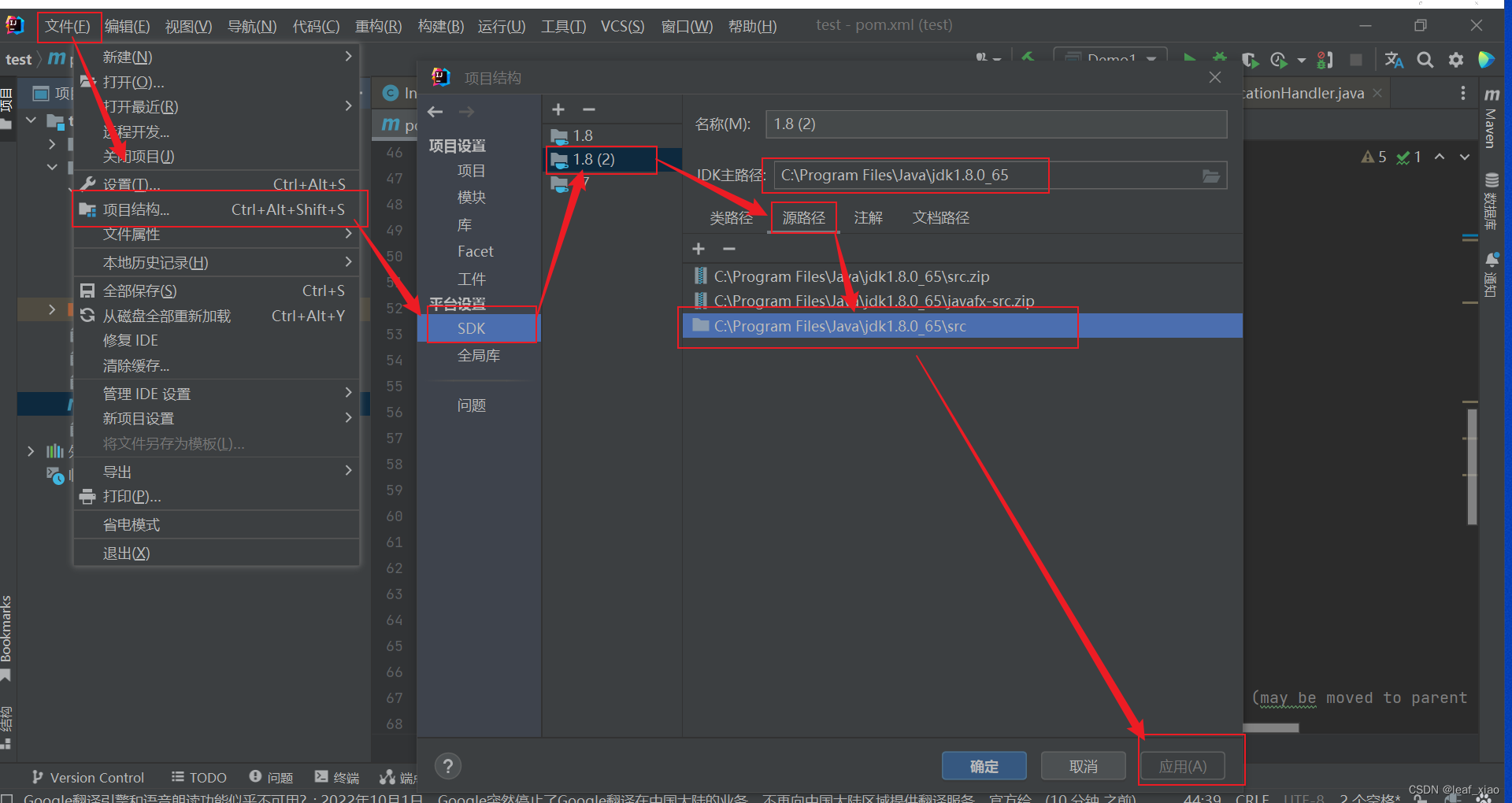
Task: Jump to next highlighted error arrow
Action: pos(1464,157)
